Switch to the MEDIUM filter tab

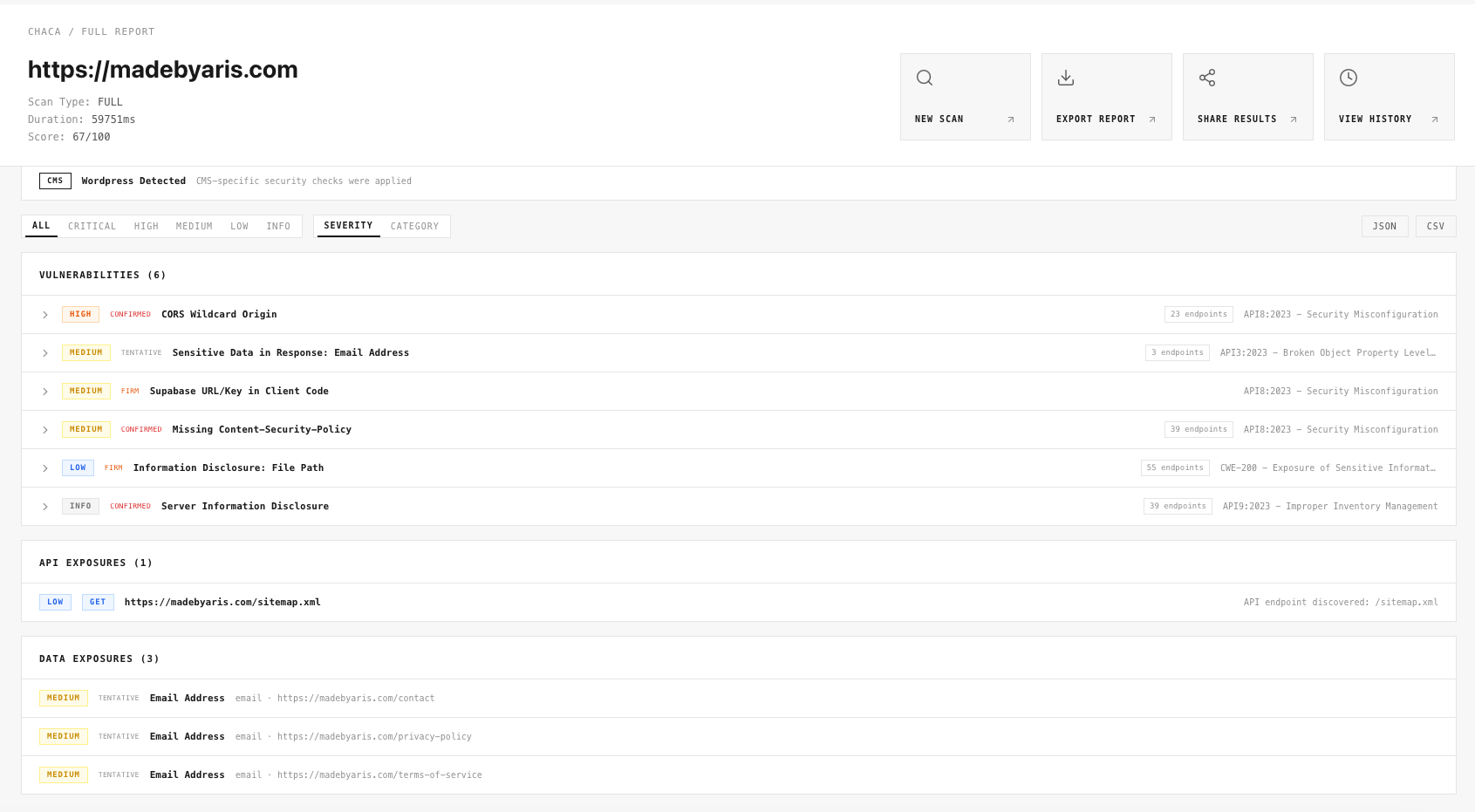click(194, 226)
